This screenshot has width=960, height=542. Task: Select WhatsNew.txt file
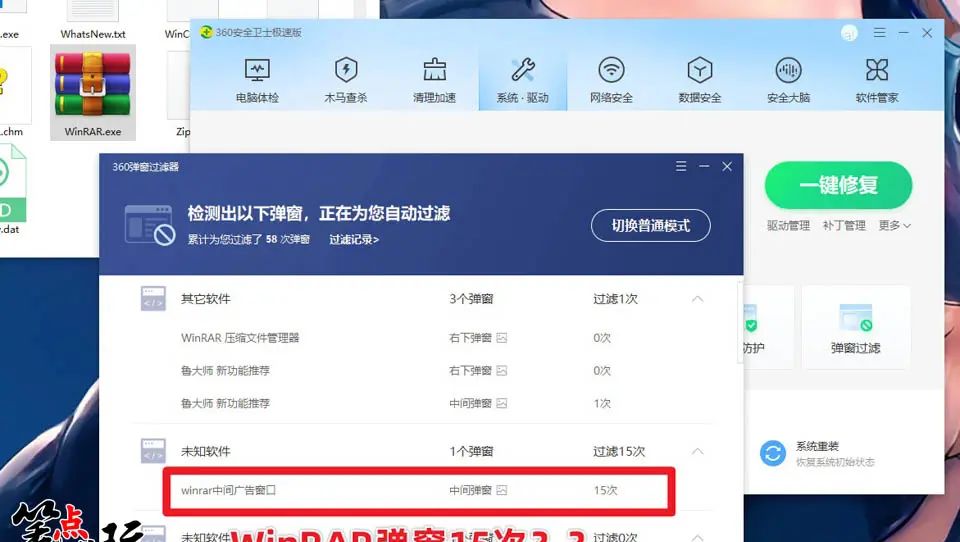[93, 21]
